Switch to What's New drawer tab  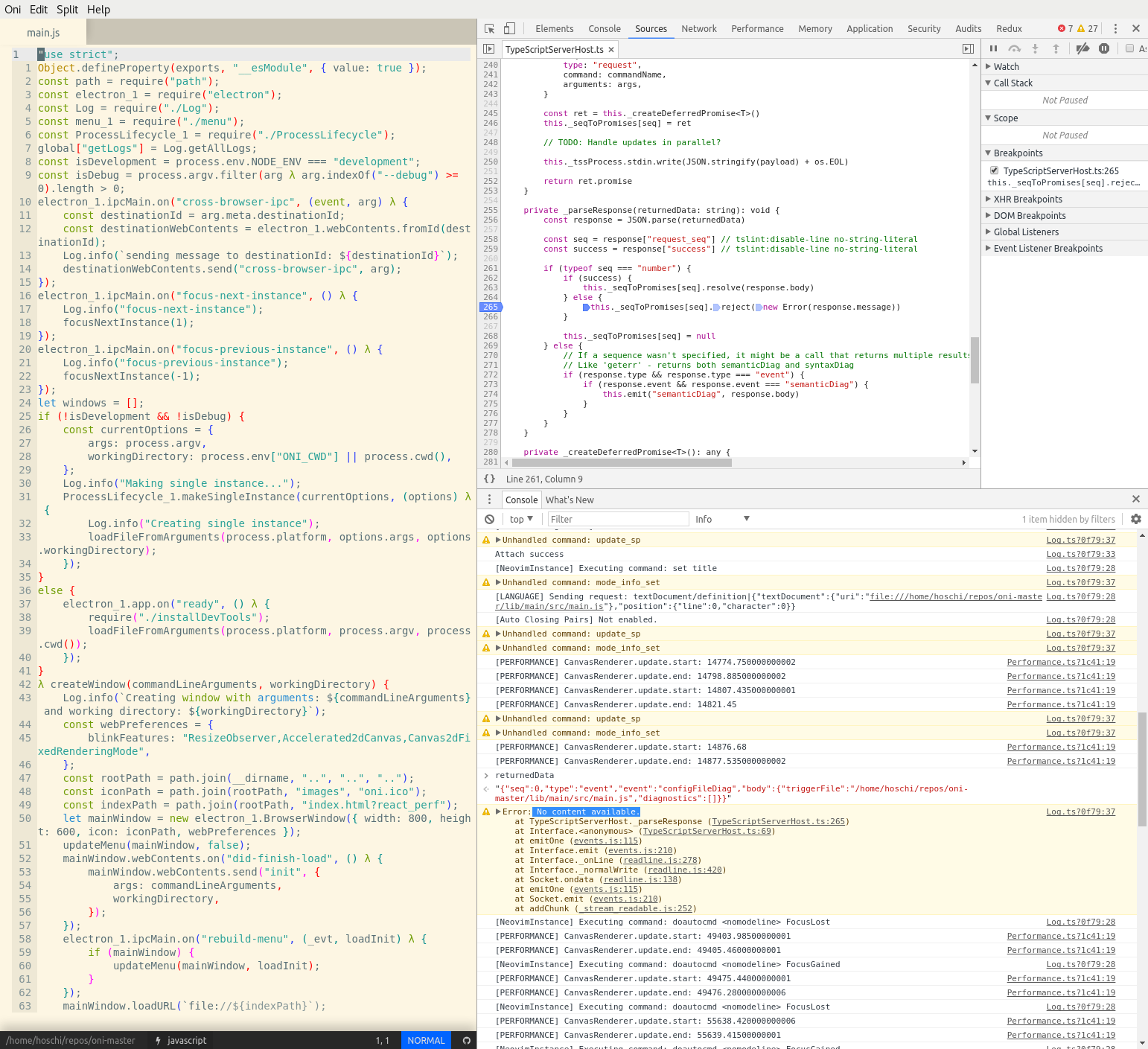coord(570,500)
